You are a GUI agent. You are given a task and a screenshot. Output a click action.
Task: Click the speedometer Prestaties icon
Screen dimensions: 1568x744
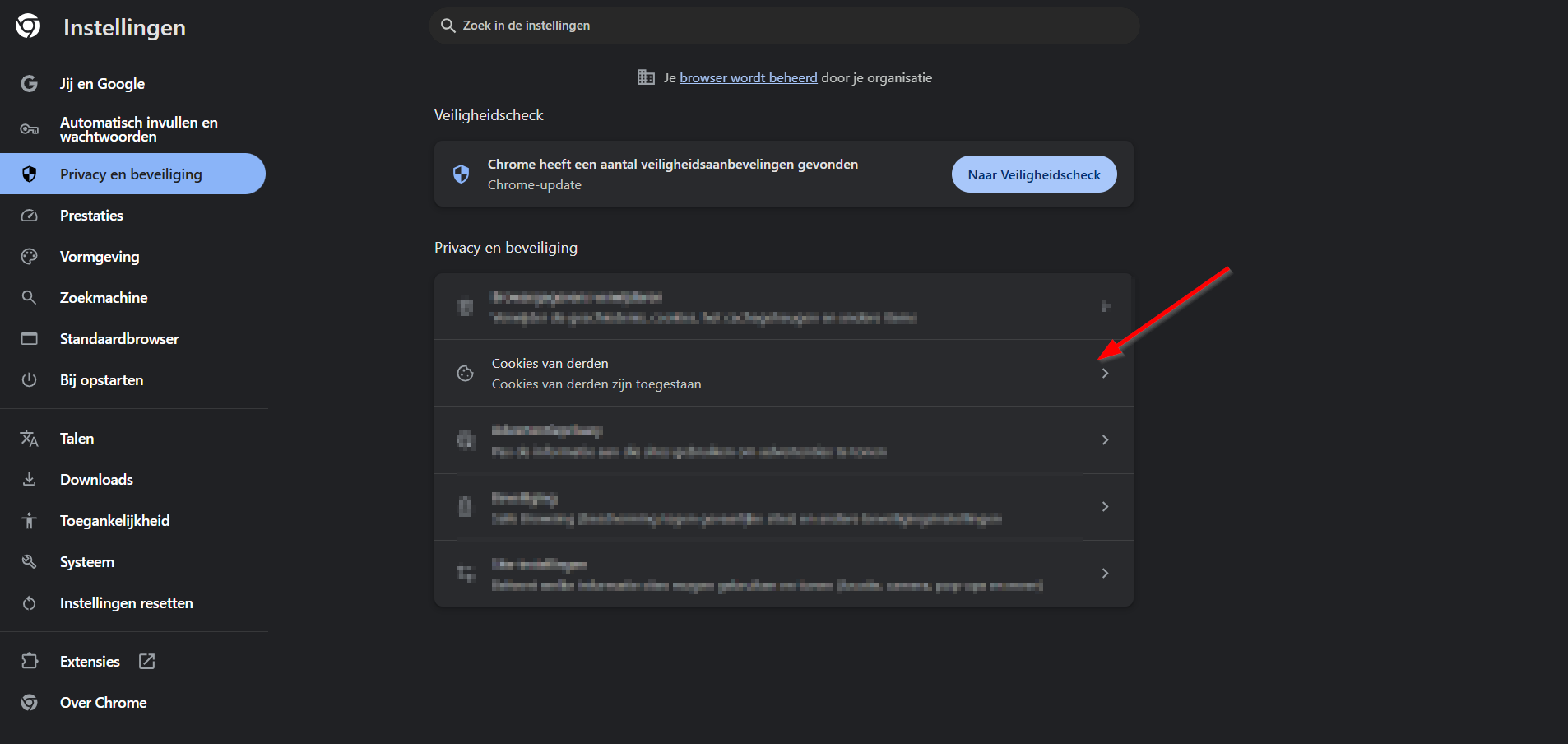point(30,216)
